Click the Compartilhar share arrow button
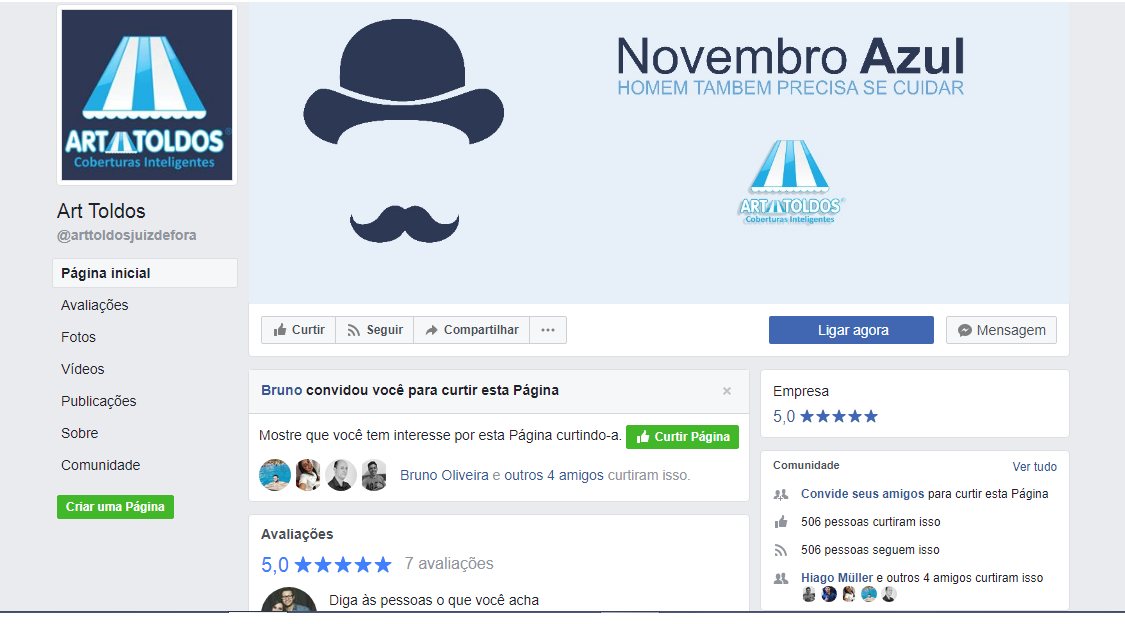The width and height of the screenshot is (1125, 624). tap(471, 330)
